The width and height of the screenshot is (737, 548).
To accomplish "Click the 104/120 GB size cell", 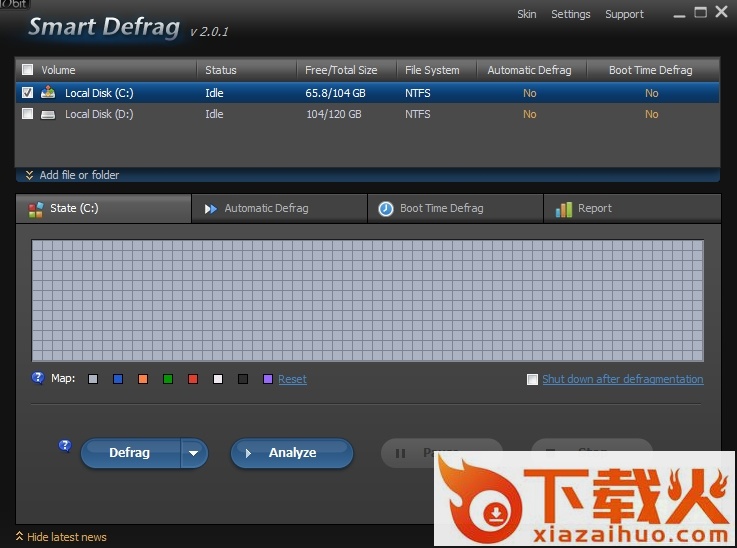I will pos(334,114).
